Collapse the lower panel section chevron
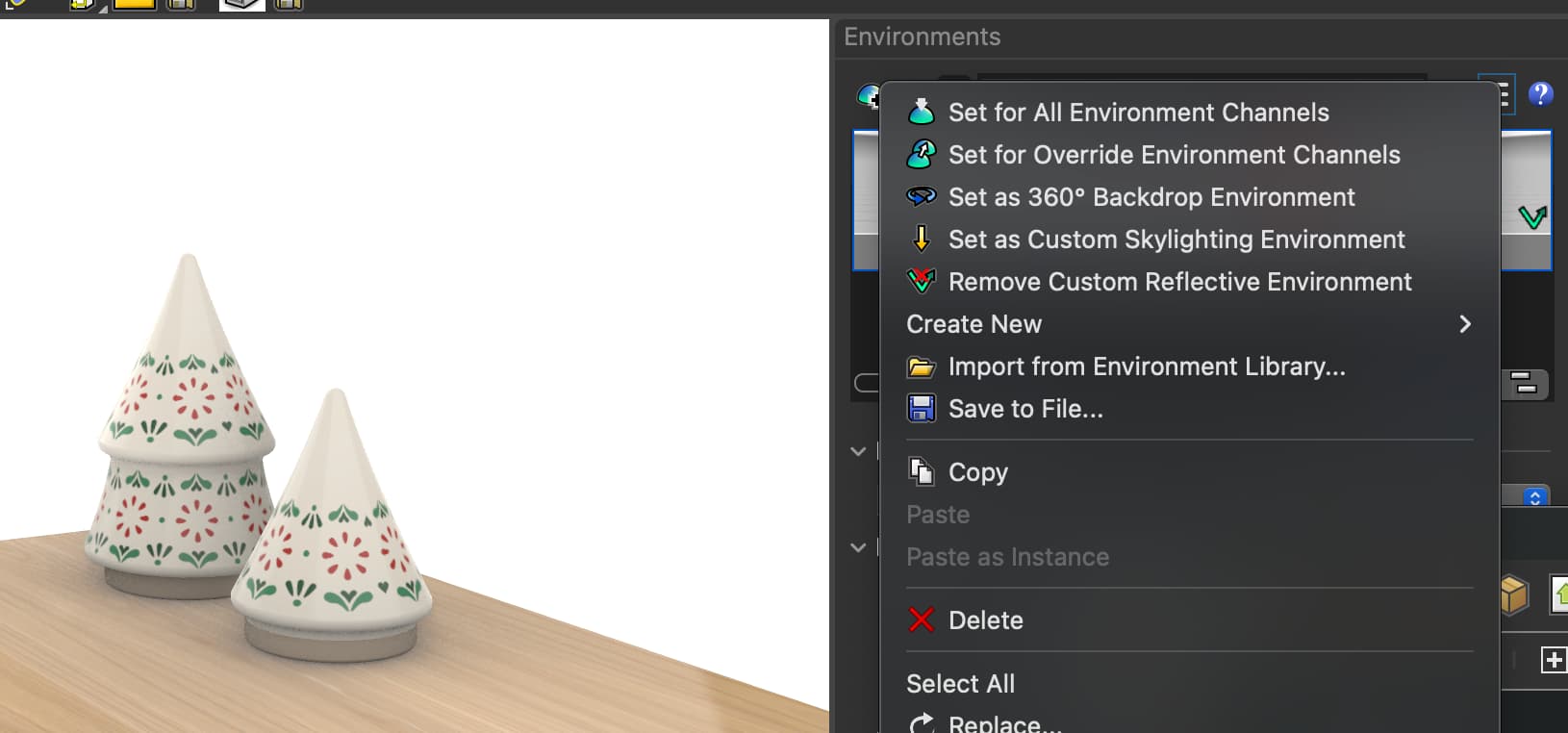Image resolution: width=1568 pixels, height=733 pixels. pyautogui.click(x=858, y=547)
